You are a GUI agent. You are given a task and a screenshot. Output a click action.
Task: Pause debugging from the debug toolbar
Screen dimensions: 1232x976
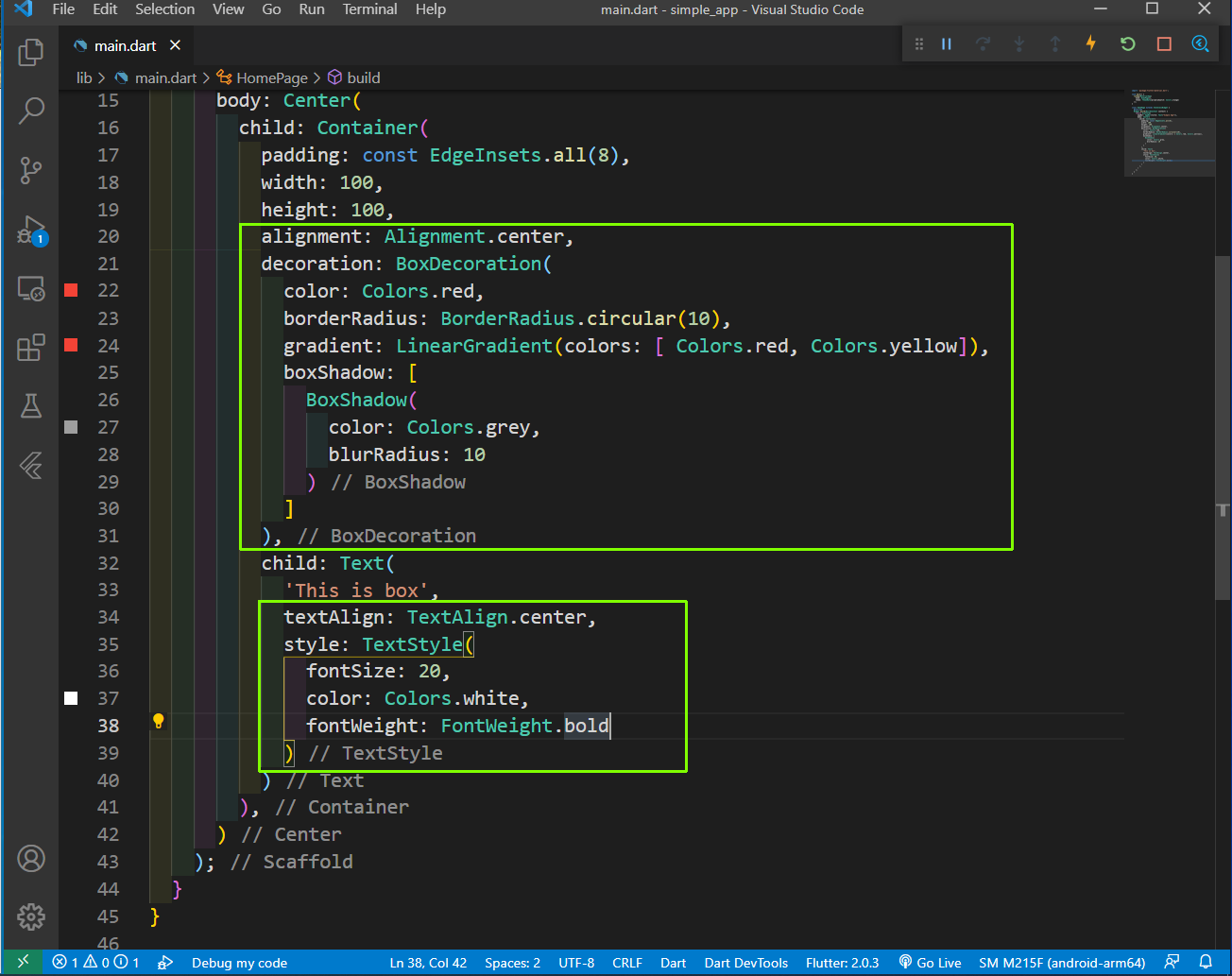click(947, 43)
